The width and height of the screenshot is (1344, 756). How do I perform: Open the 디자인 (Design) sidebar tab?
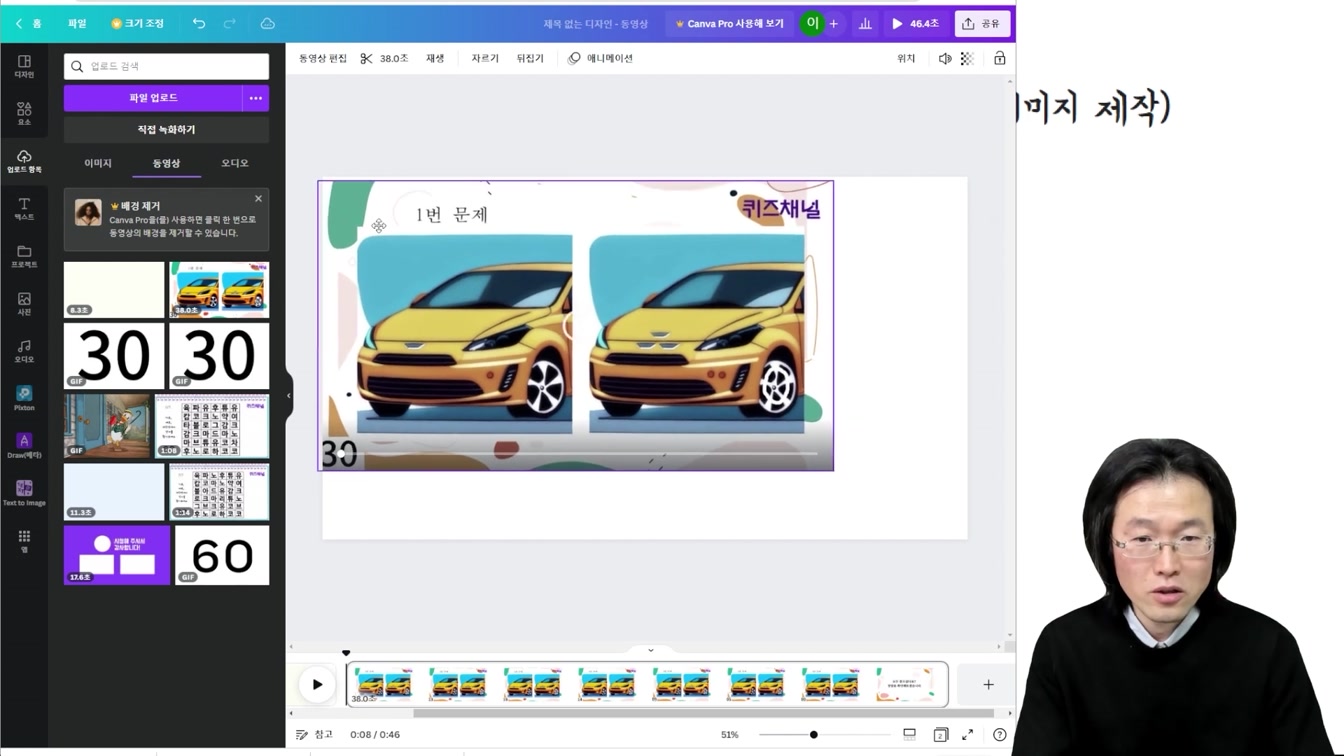(24, 67)
